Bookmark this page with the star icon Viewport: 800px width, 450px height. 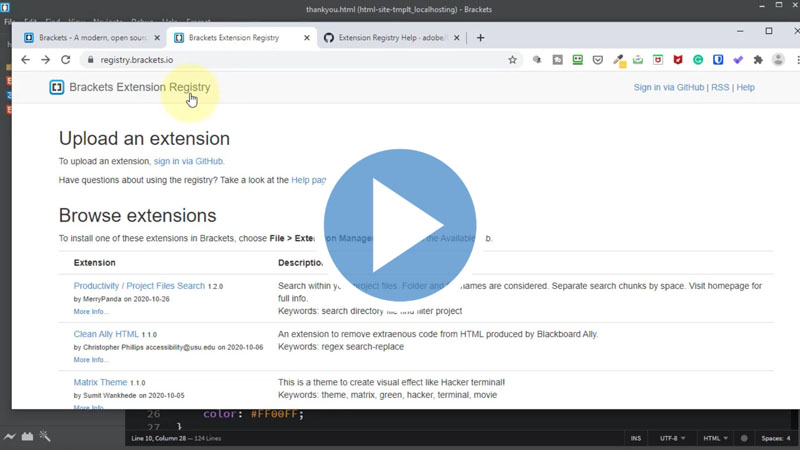[513, 60]
